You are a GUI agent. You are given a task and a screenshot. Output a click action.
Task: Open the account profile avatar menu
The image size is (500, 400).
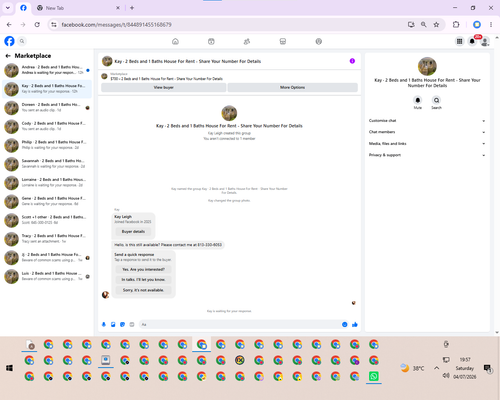485,41
